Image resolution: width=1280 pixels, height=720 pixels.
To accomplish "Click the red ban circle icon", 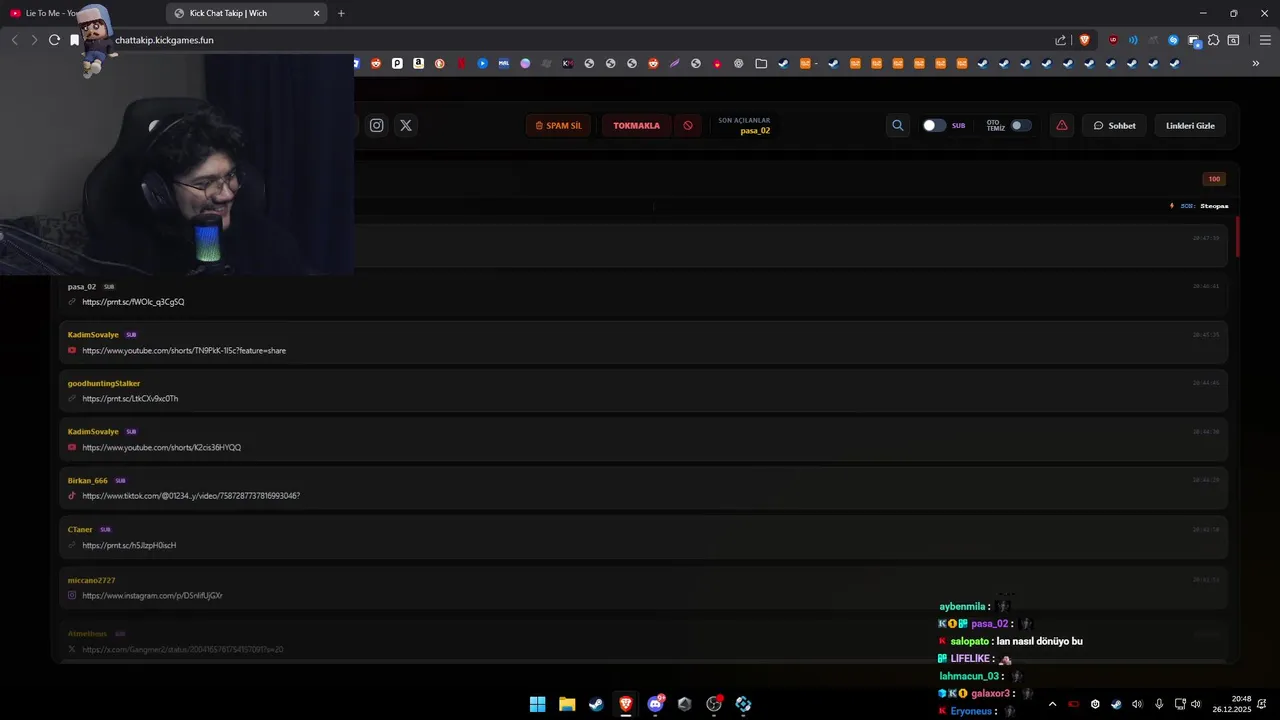I will coord(688,126).
